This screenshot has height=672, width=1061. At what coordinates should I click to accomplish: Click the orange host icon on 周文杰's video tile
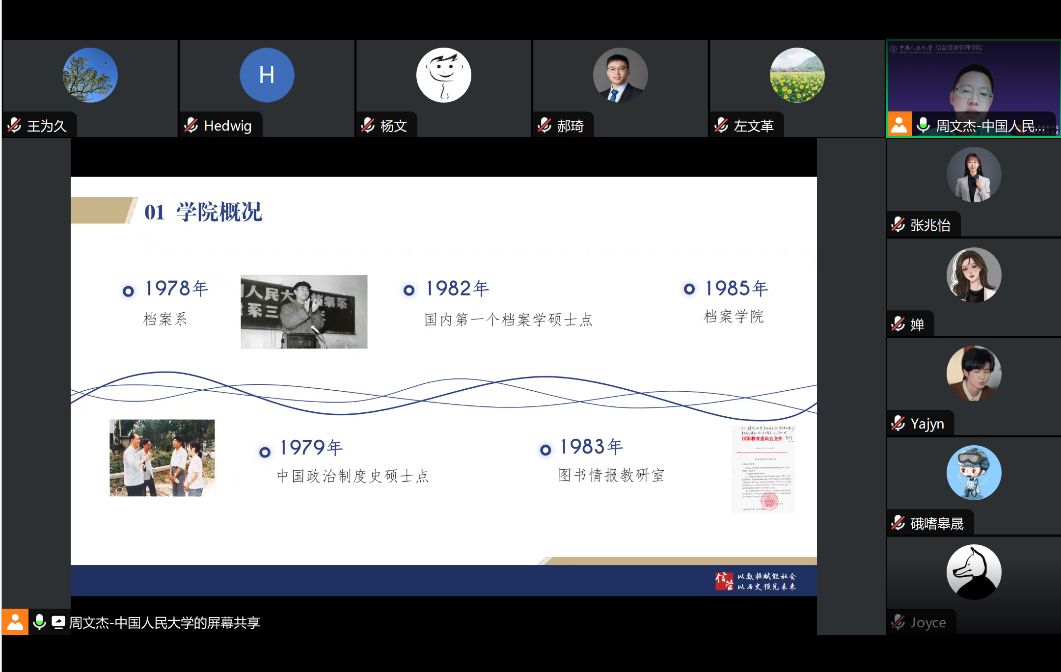(x=899, y=125)
